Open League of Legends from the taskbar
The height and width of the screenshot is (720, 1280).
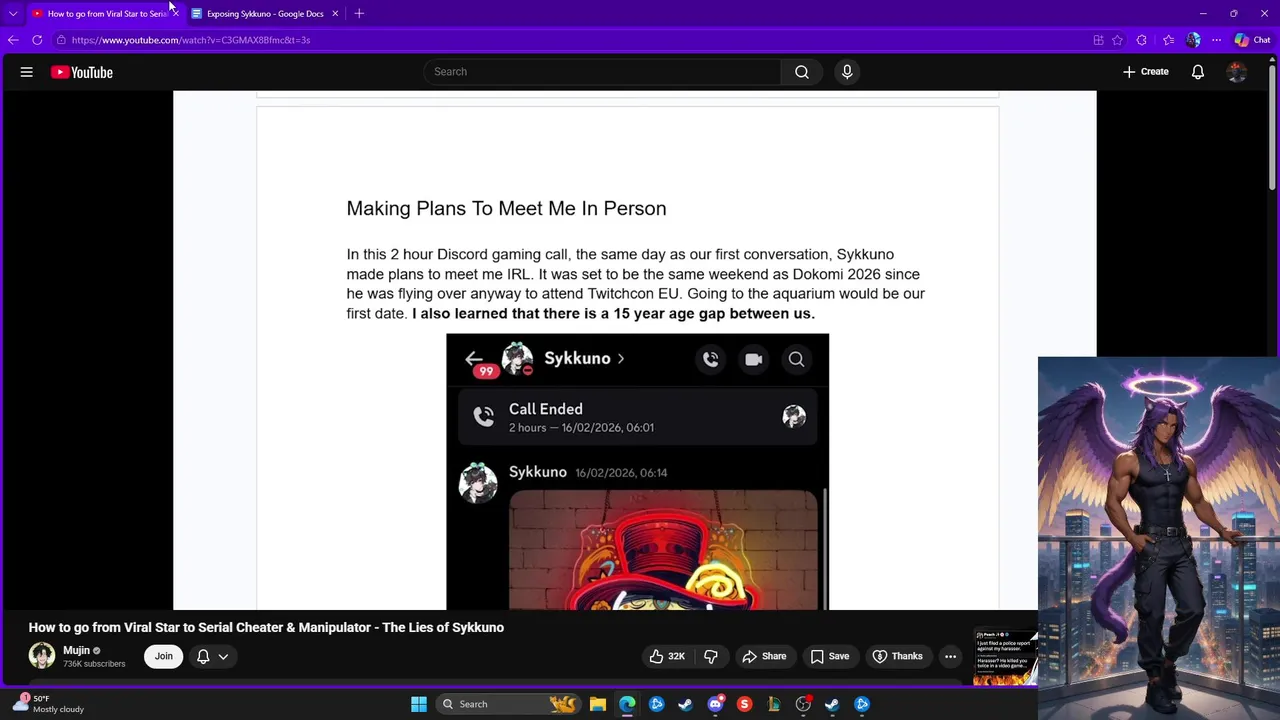point(773,704)
